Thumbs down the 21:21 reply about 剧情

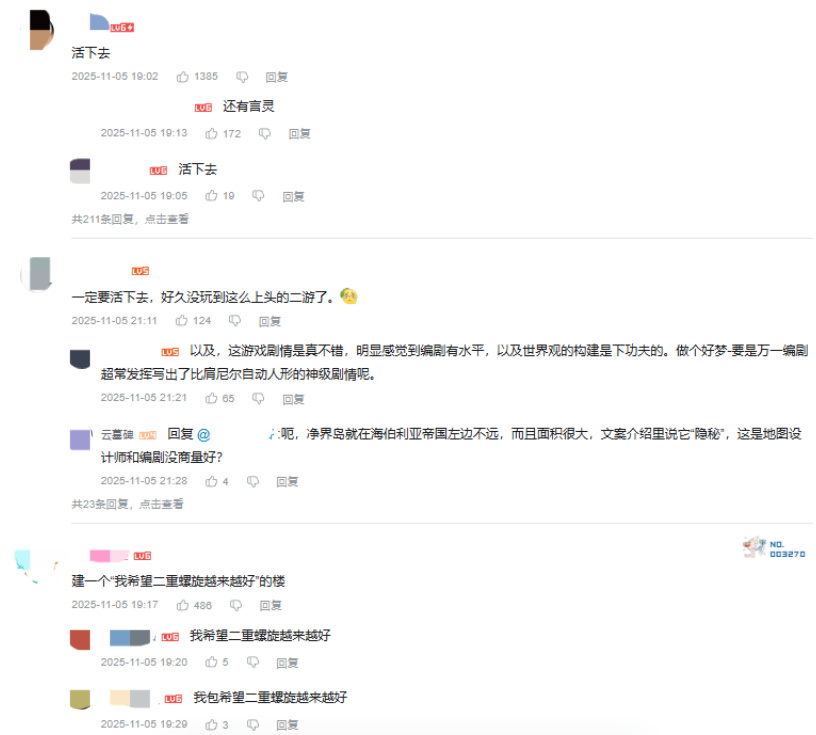coord(258,399)
